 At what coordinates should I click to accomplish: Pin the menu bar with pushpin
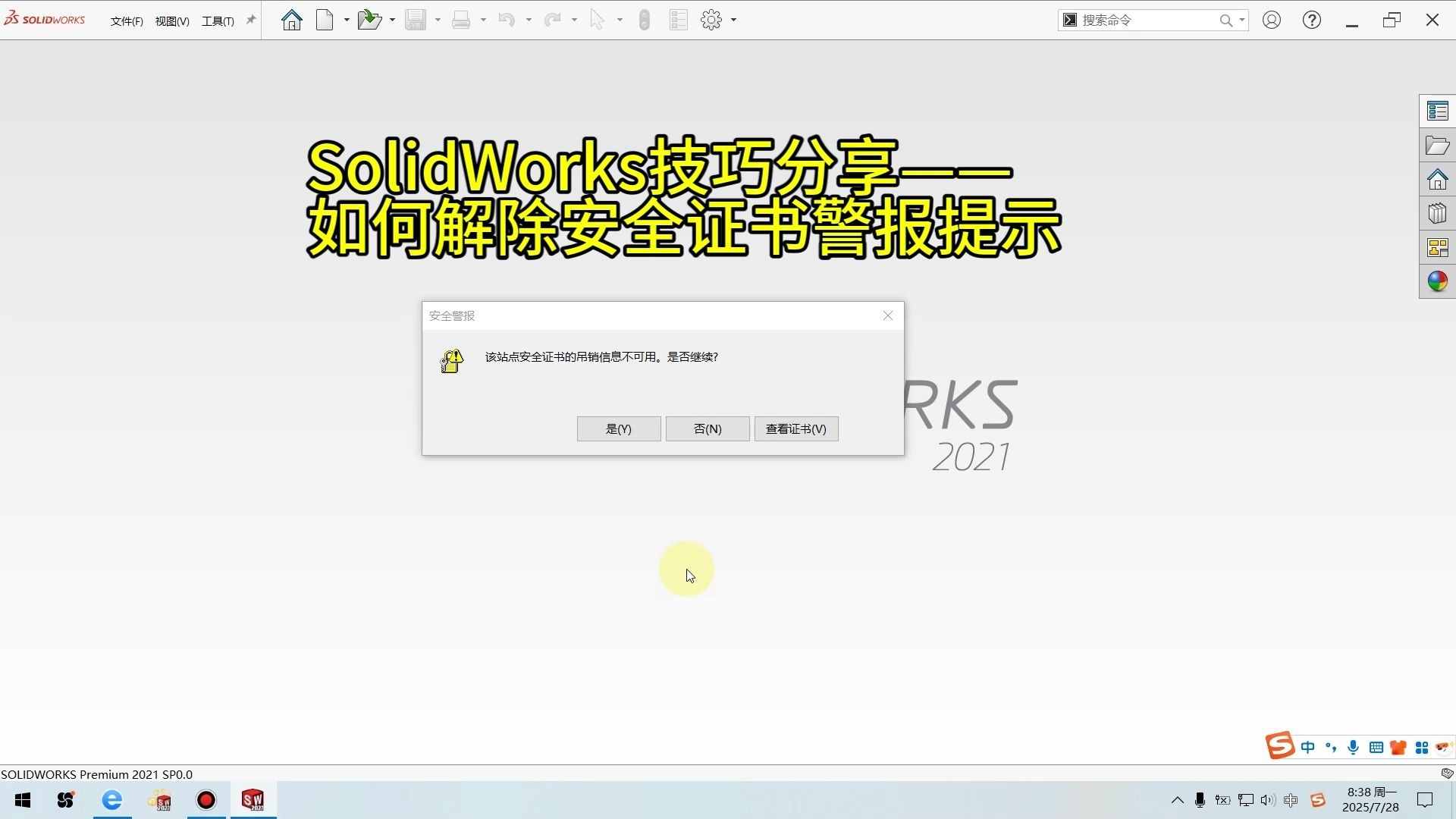(x=250, y=20)
